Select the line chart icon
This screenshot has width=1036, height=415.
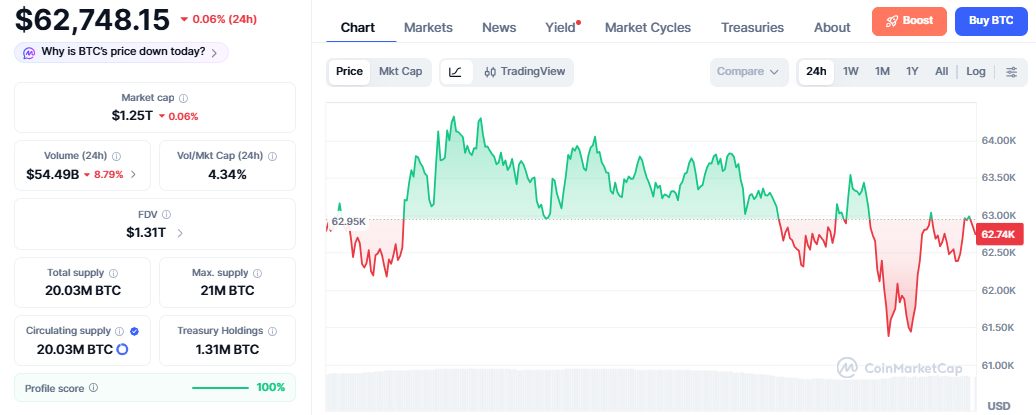tap(457, 72)
